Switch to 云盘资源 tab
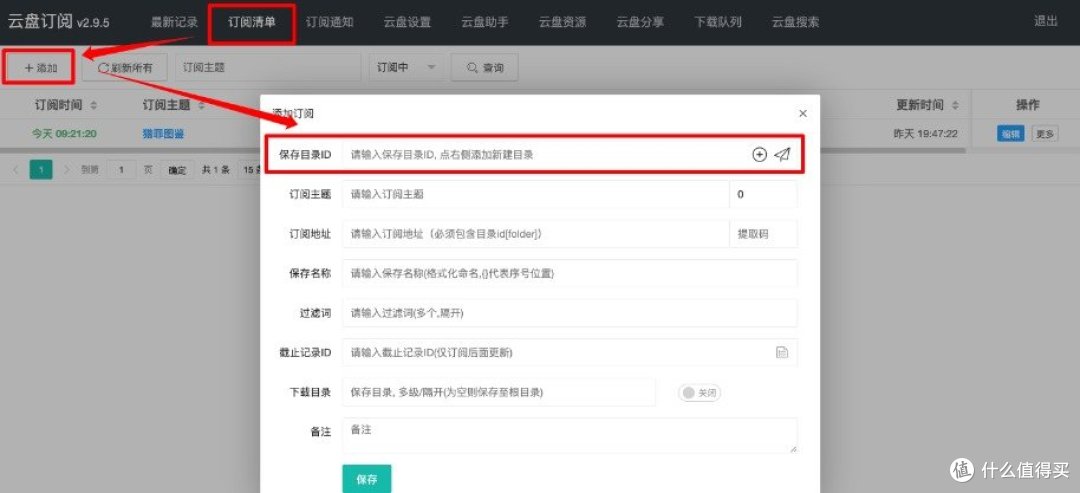Viewport: 1080px width, 493px height. [x=563, y=22]
